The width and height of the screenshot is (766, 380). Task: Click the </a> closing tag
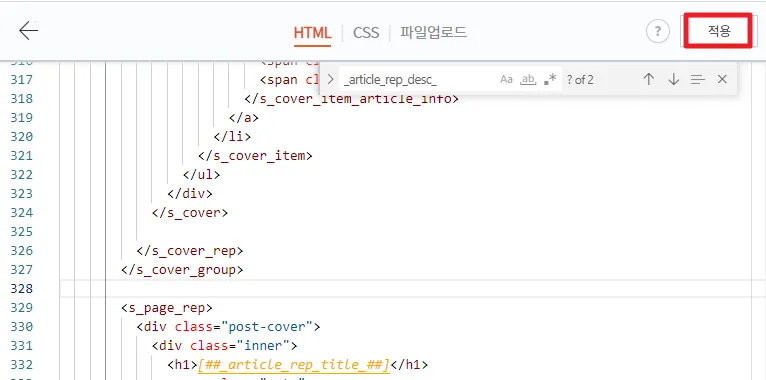click(243, 117)
